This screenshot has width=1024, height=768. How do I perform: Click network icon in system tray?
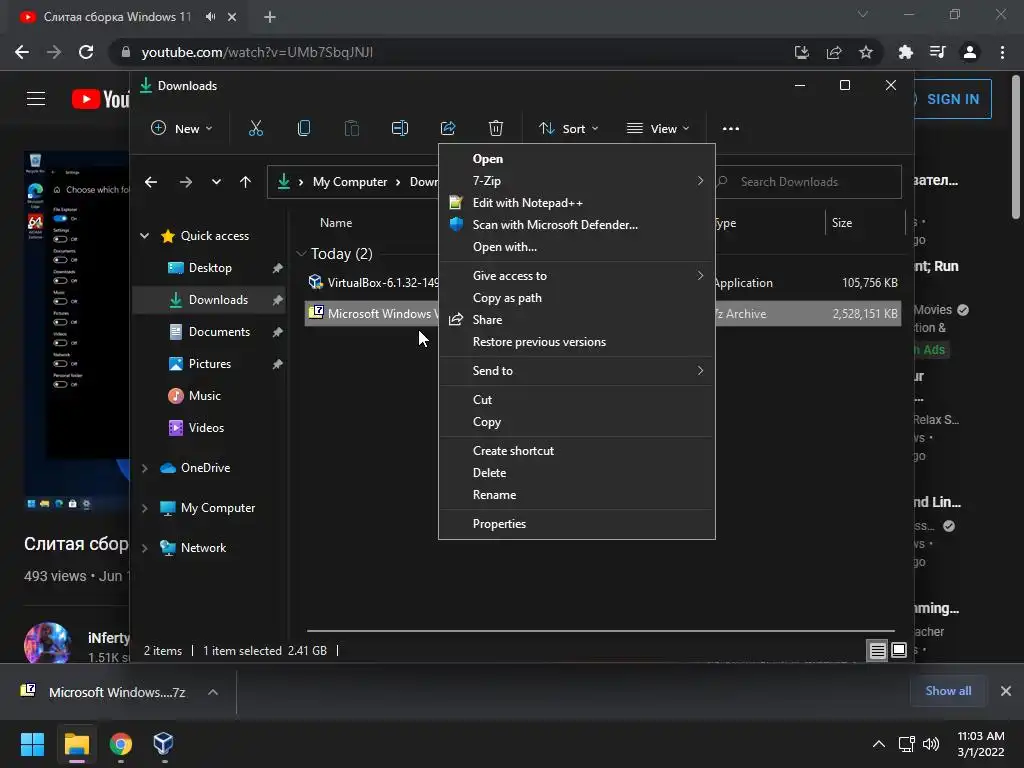pos(906,744)
